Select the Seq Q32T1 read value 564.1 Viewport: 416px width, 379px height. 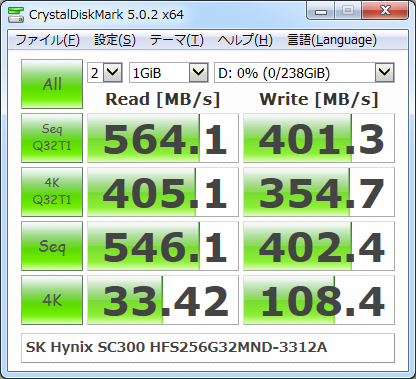(x=163, y=138)
